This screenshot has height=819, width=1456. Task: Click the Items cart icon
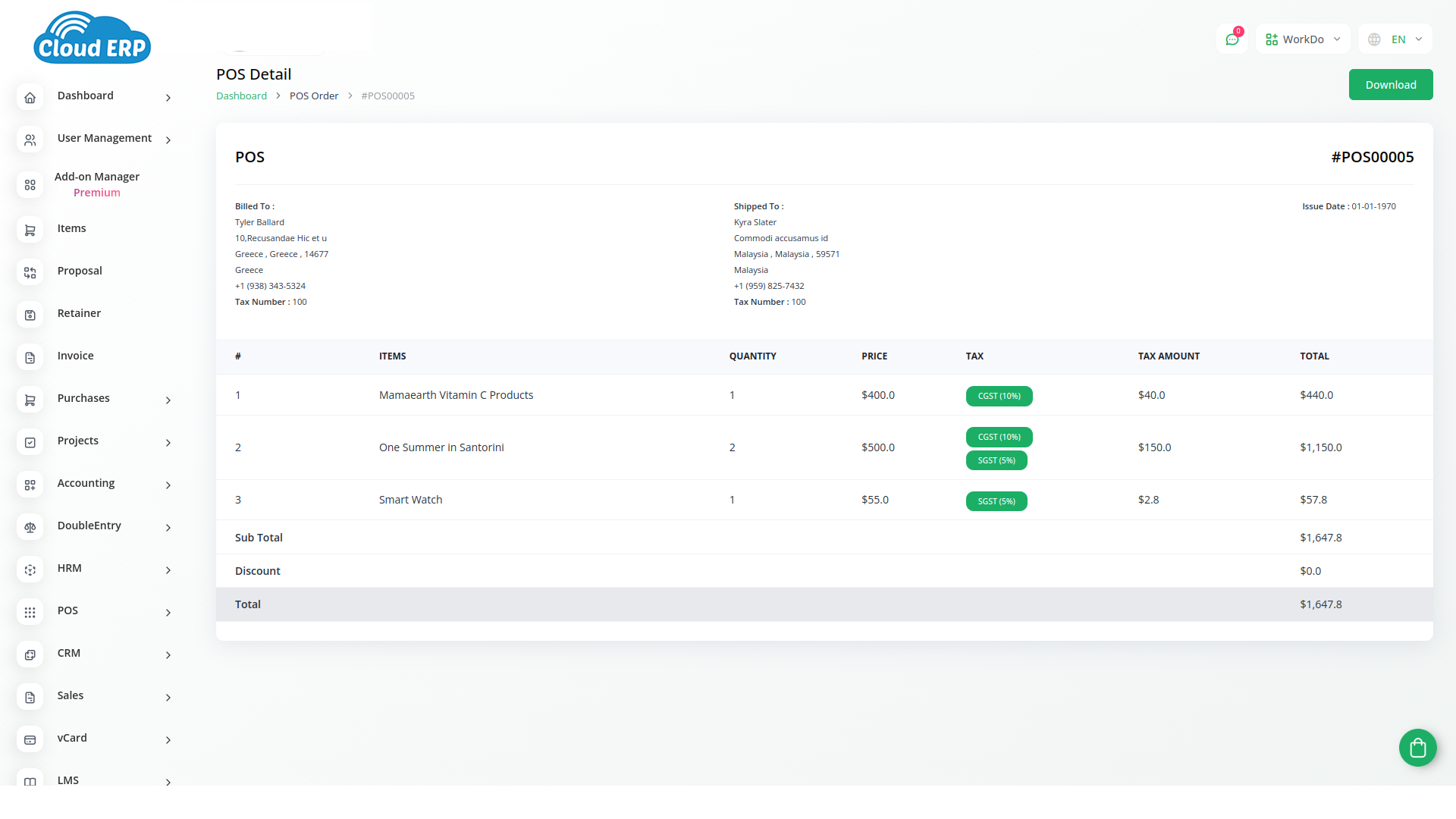click(30, 230)
